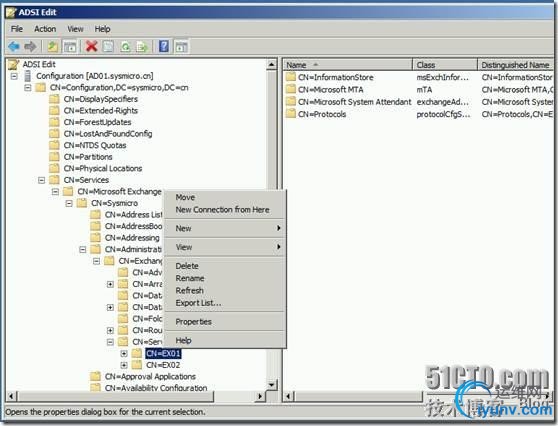
Task: Click the Back arrow toolbar icon
Action: click(x=14, y=47)
